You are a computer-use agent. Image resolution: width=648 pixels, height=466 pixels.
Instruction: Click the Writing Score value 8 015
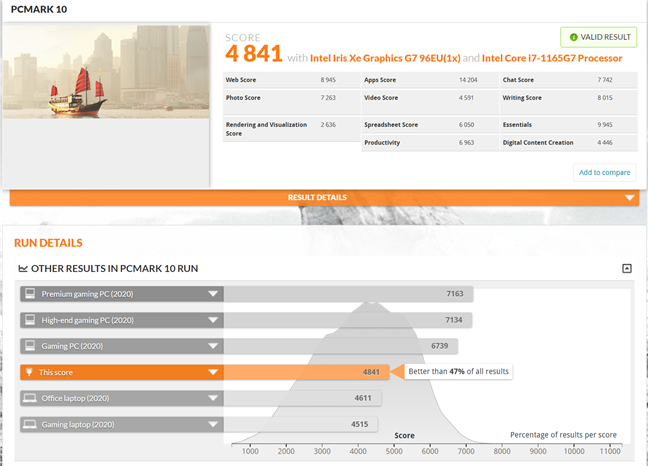(x=605, y=98)
